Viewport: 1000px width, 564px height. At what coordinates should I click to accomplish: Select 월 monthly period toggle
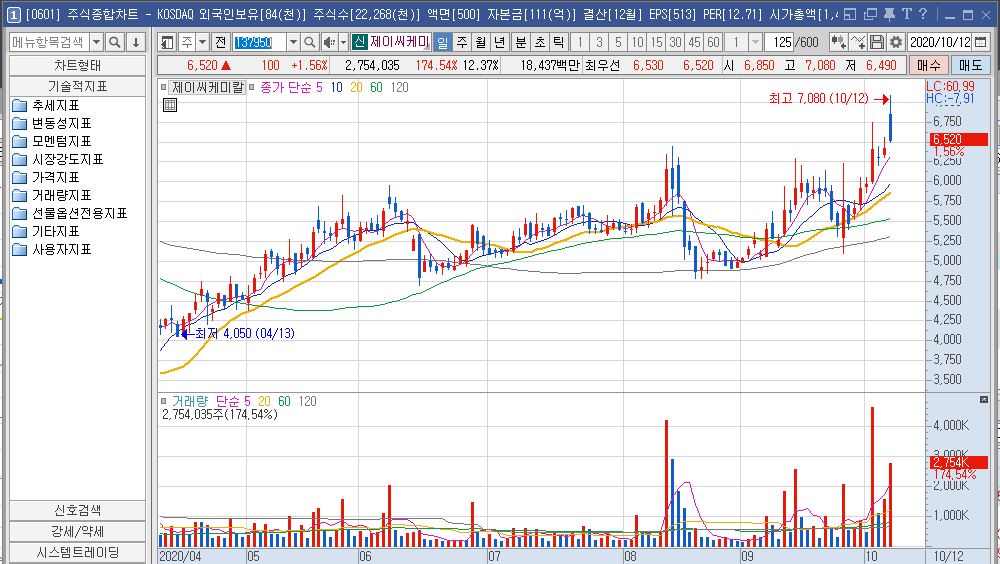(481, 43)
